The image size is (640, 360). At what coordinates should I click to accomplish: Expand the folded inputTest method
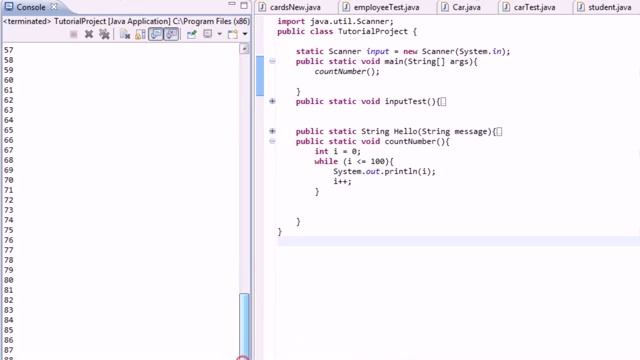(272, 101)
